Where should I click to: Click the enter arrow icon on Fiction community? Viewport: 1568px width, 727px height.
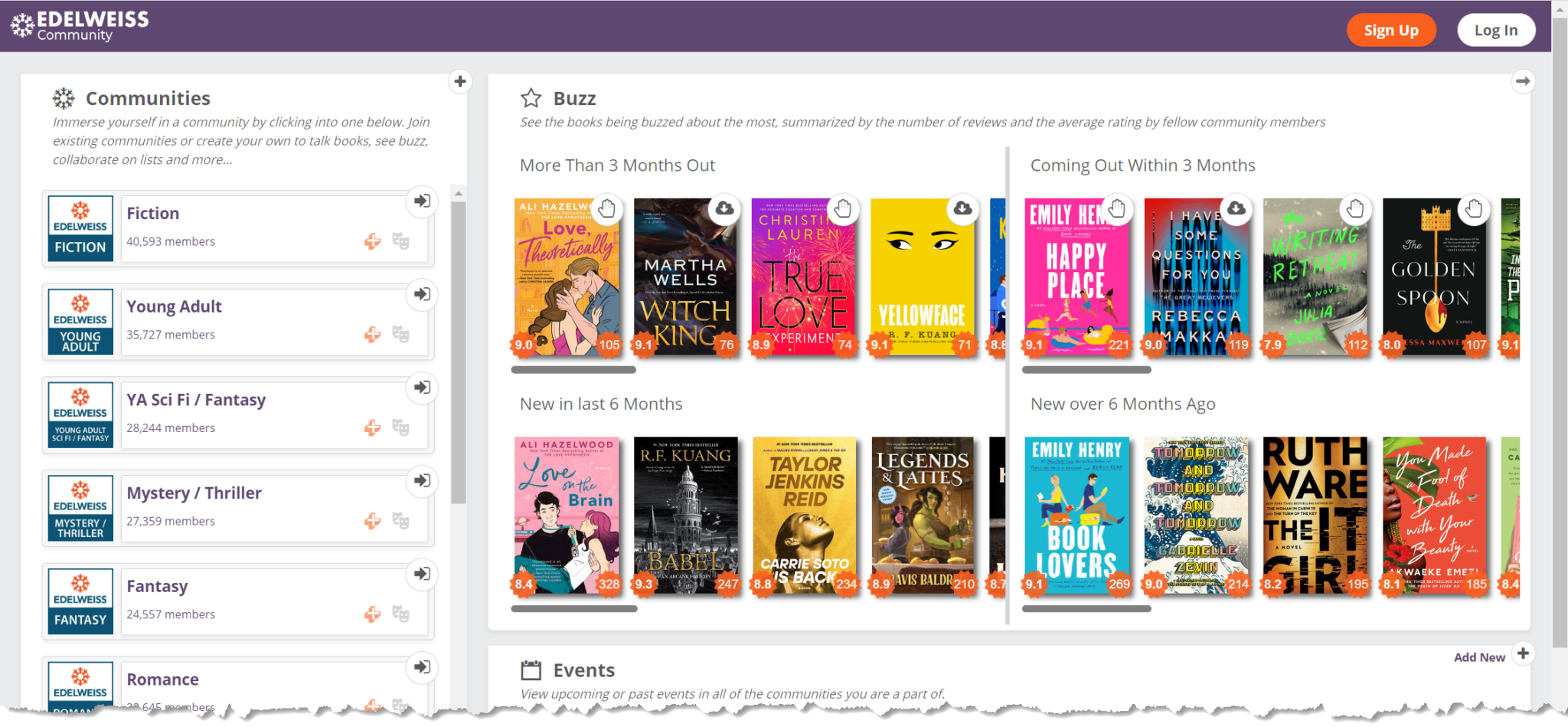tap(422, 201)
